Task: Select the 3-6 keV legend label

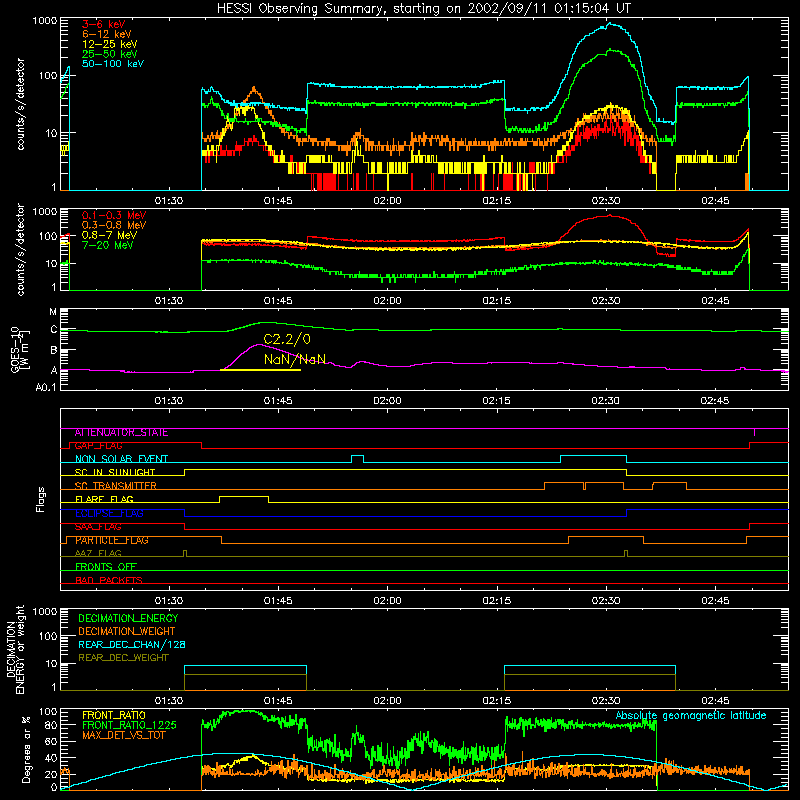Action: 104,24
